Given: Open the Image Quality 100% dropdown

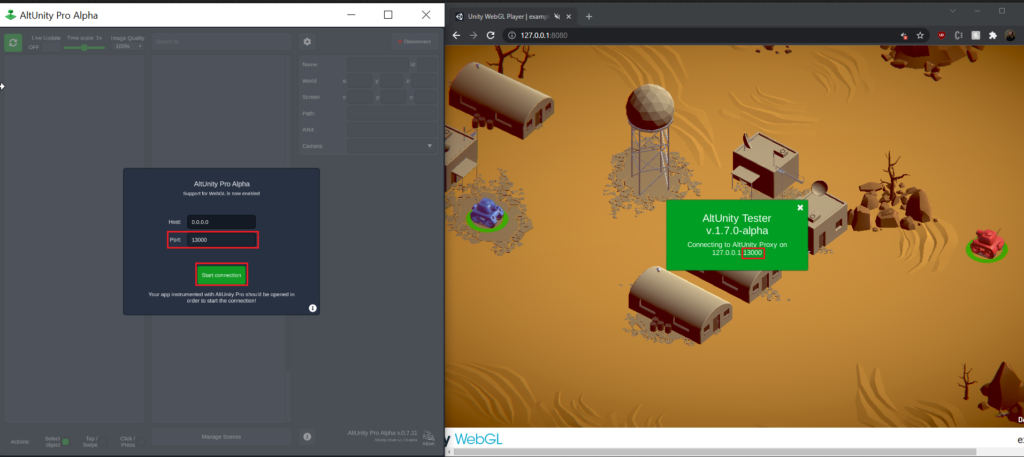Looking at the screenshot, I should tap(127, 46).
